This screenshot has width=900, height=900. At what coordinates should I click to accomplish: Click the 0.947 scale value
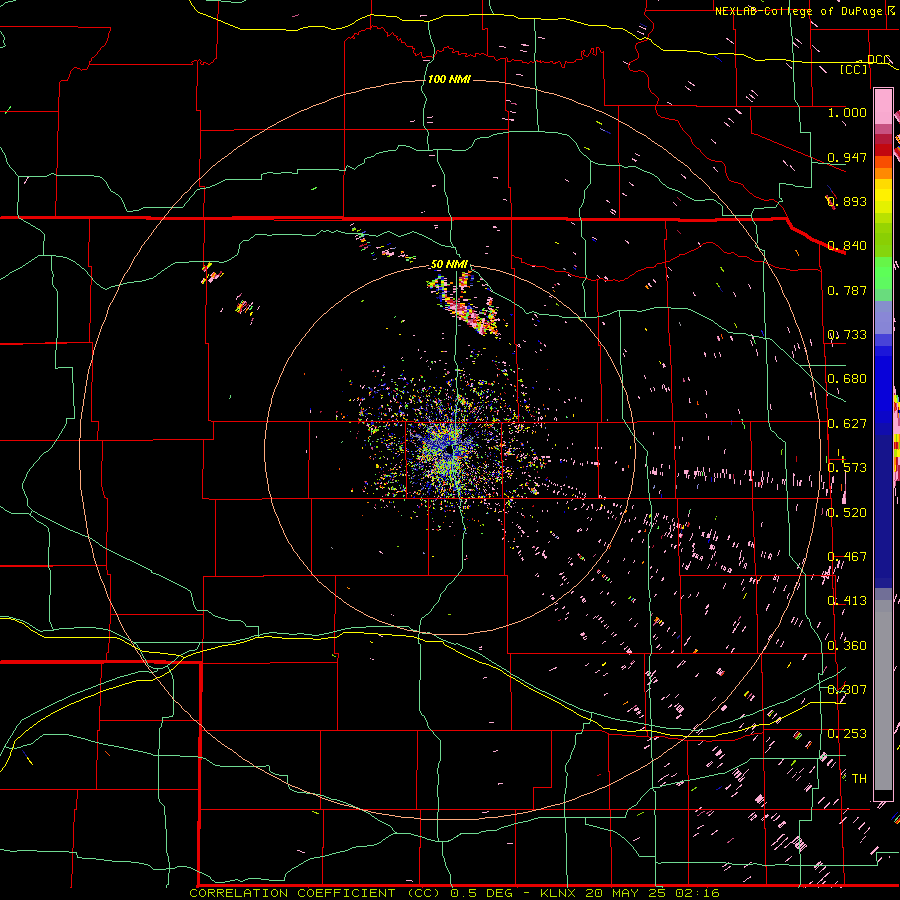(847, 157)
